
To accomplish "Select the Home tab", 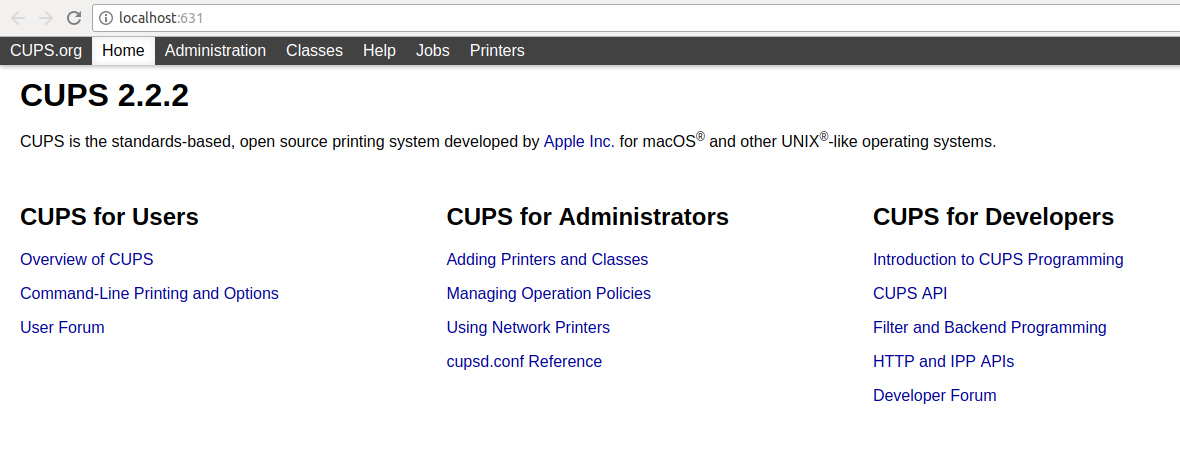I will (x=123, y=50).
